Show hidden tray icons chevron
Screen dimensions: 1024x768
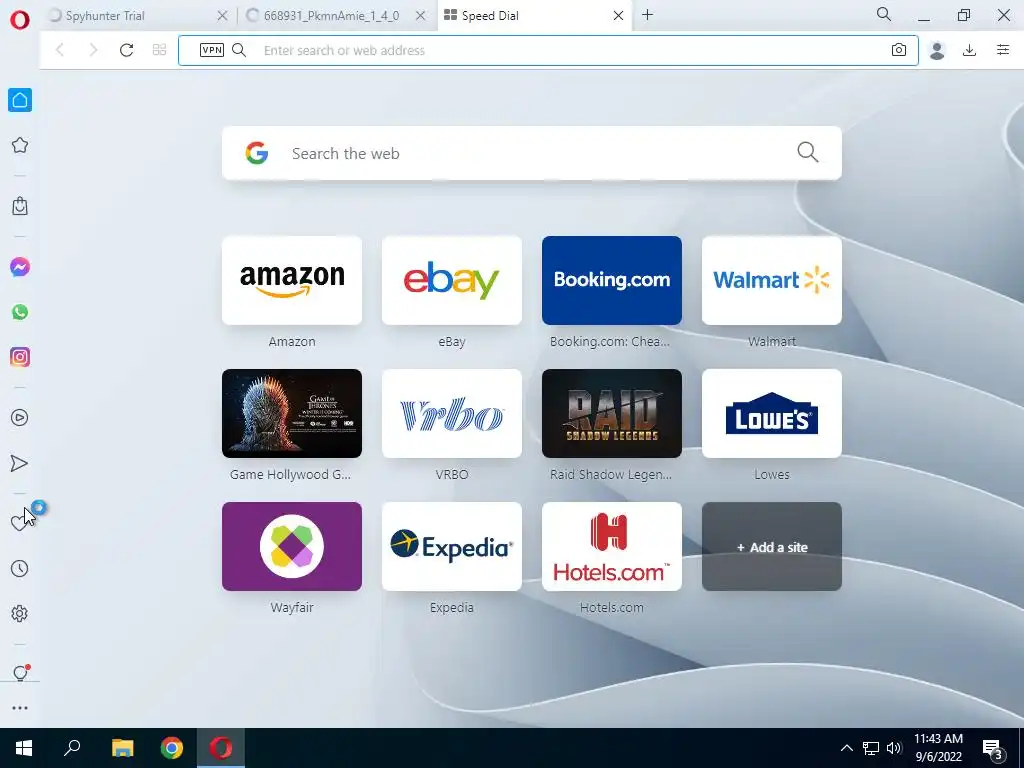[846, 748]
